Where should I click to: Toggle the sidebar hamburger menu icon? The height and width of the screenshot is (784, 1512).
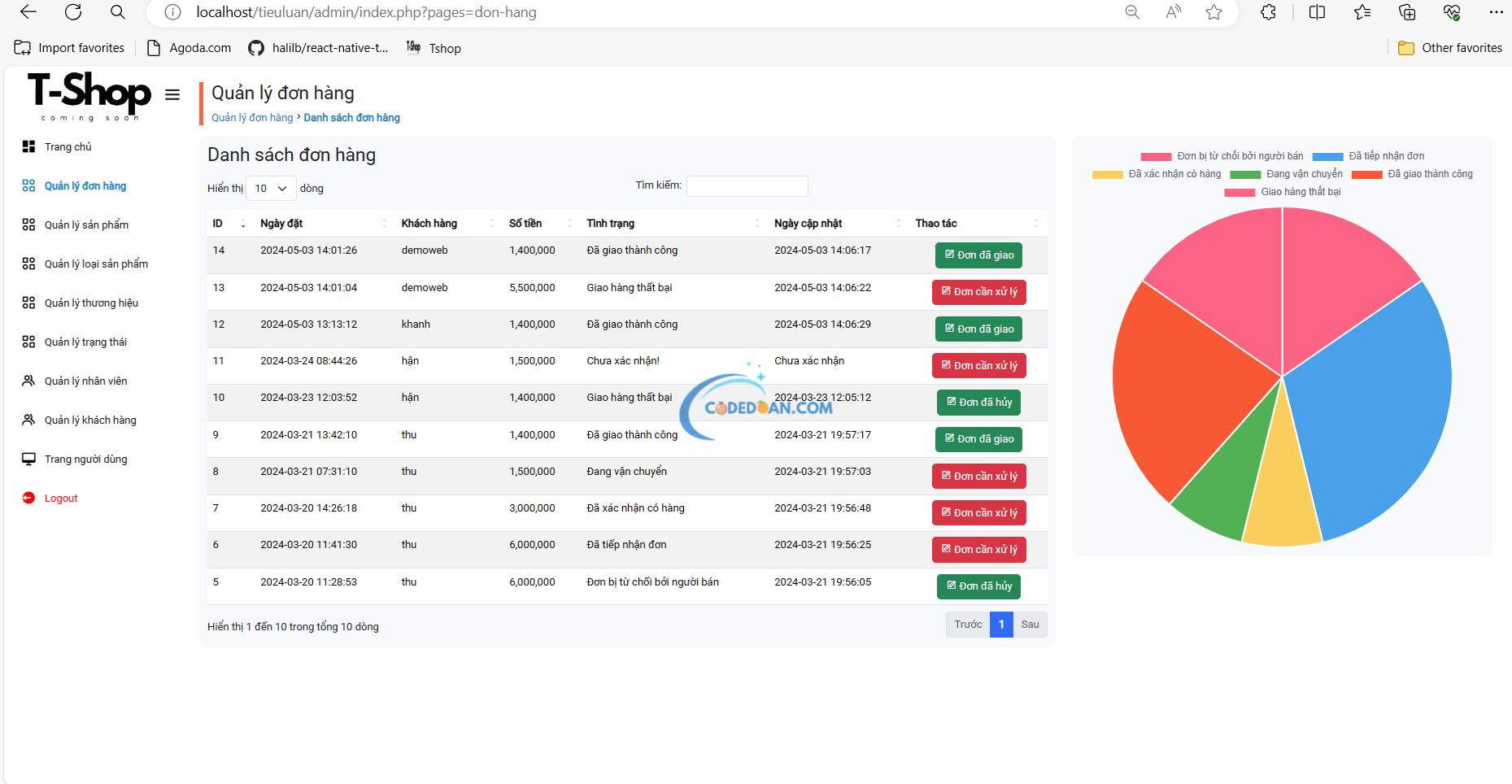172,94
